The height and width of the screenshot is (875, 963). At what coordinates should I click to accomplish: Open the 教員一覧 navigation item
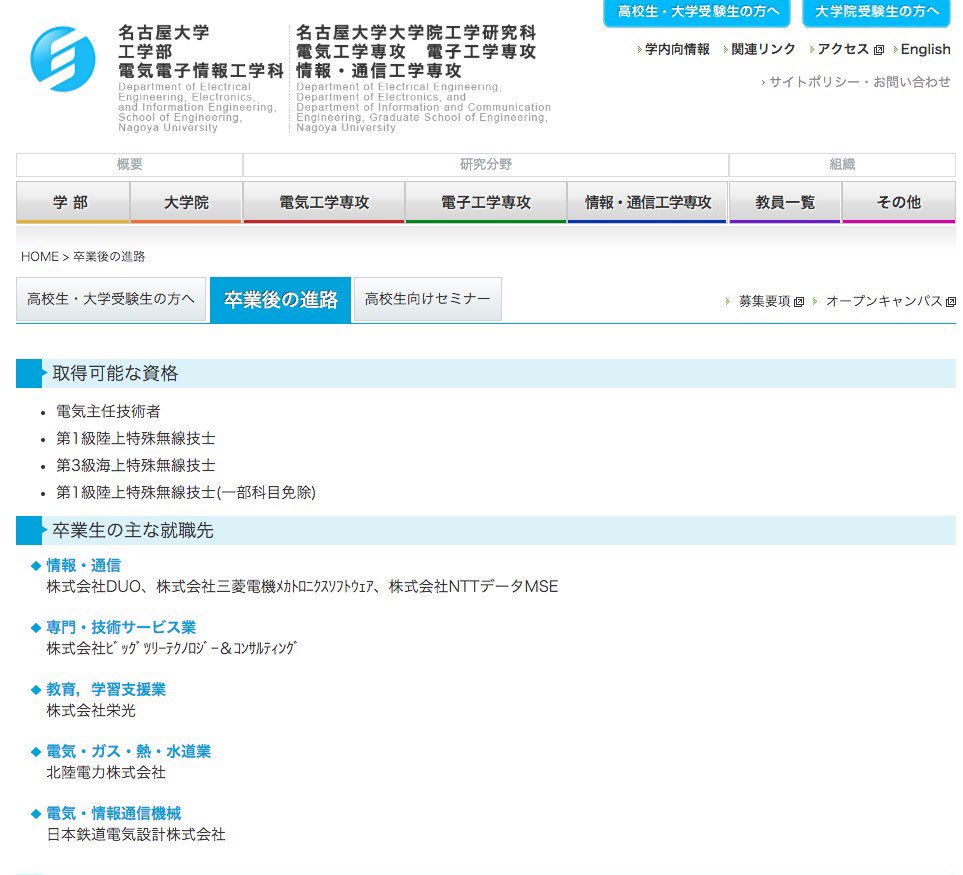(x=784, y=201)
